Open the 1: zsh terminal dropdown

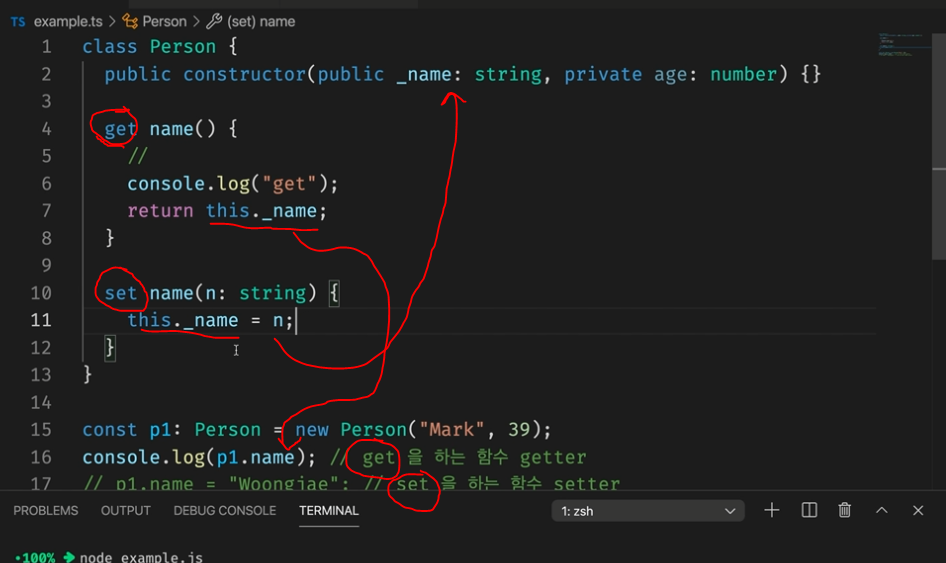[647, 511]
